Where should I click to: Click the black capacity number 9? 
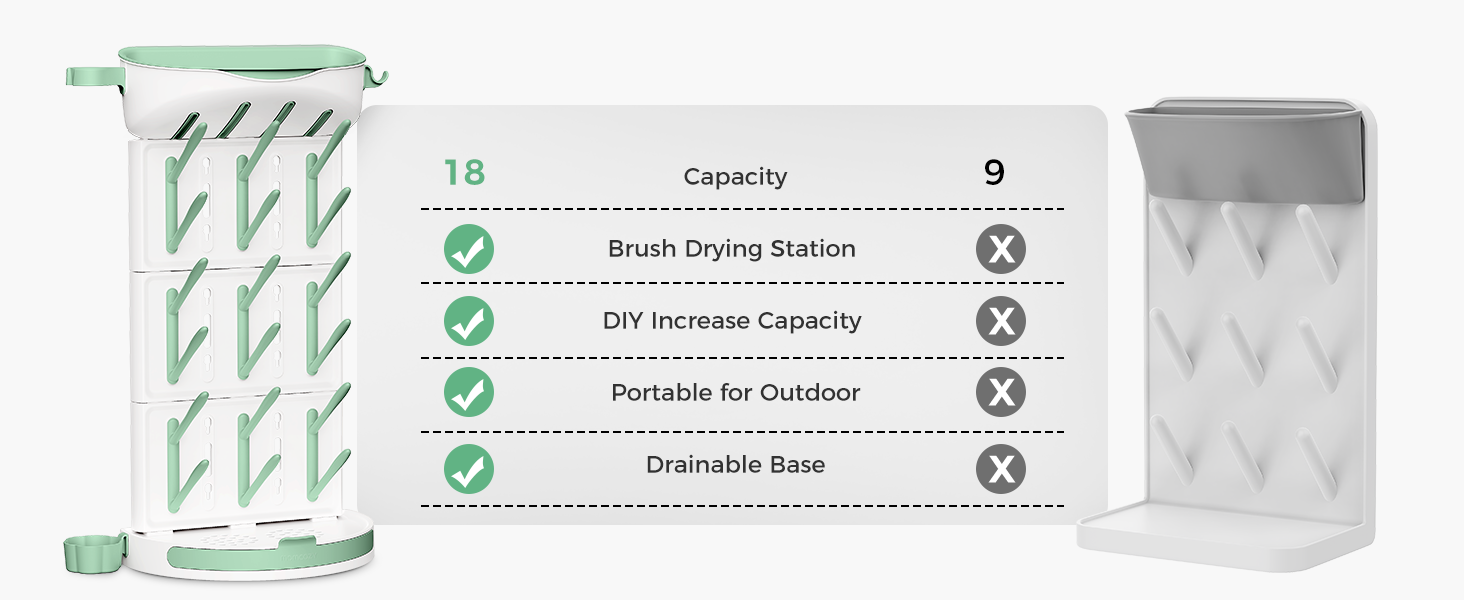994,173
